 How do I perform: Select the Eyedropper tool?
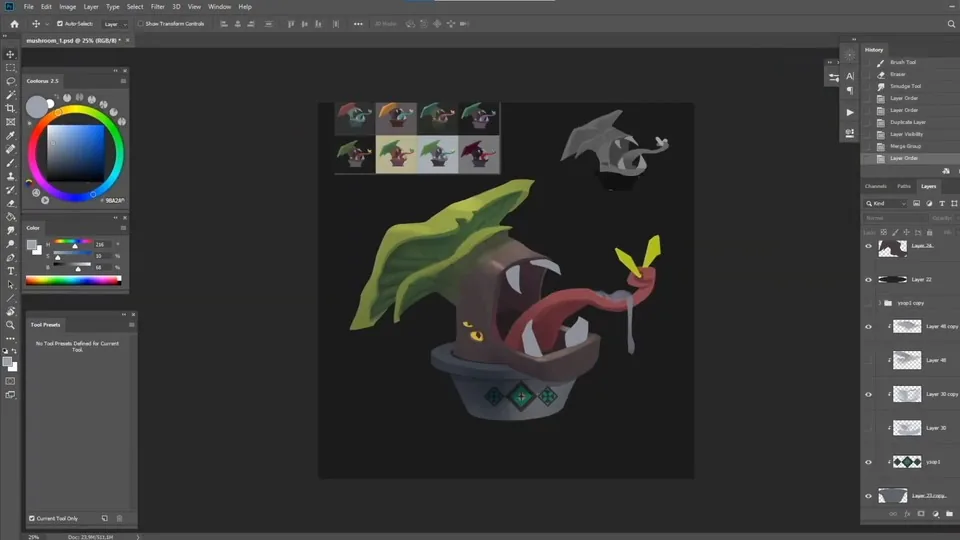10,135
